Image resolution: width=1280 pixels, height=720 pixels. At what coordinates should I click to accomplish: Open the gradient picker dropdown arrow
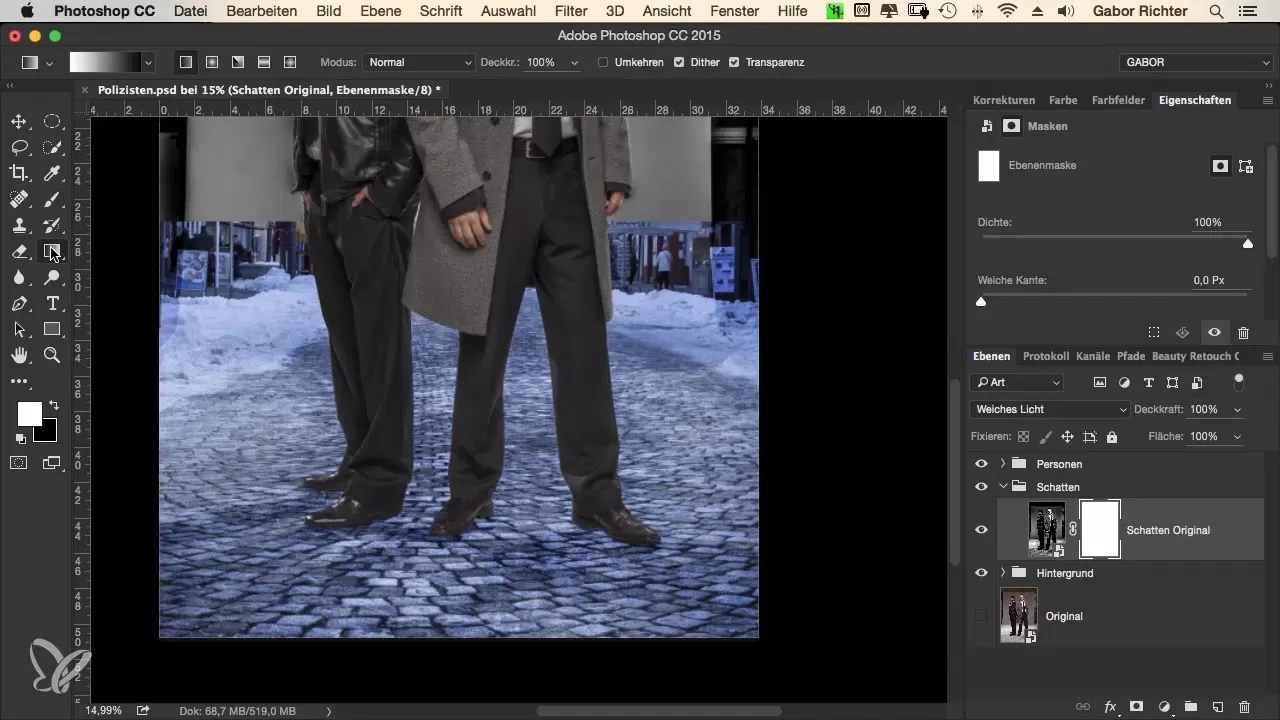pyautogui.click(x=149, y=62)
